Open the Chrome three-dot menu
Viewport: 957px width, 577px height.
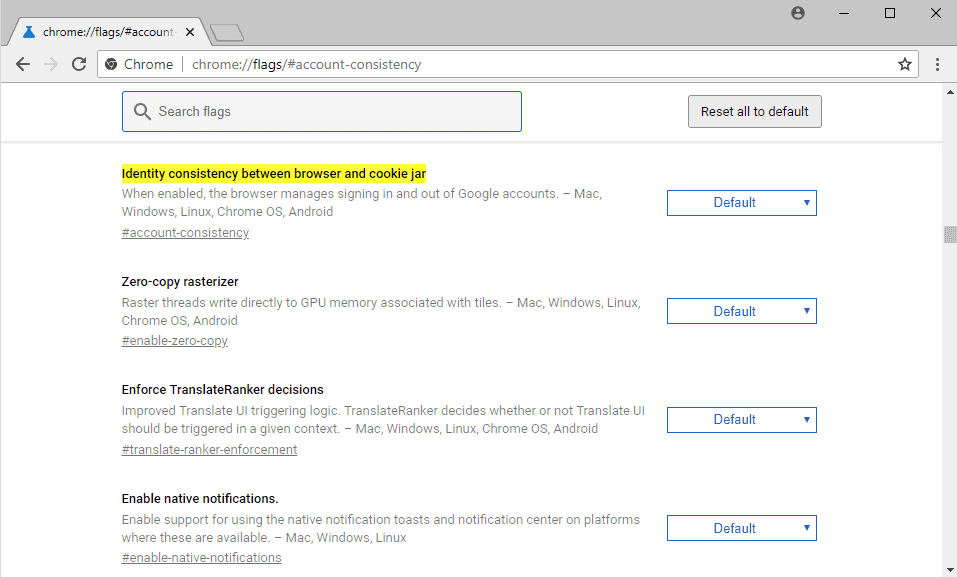tap(937, 64)
